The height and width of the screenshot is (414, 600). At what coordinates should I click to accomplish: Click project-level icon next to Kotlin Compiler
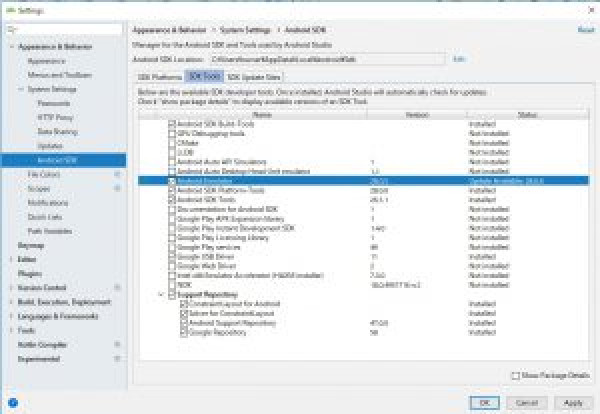pos(117,344)
